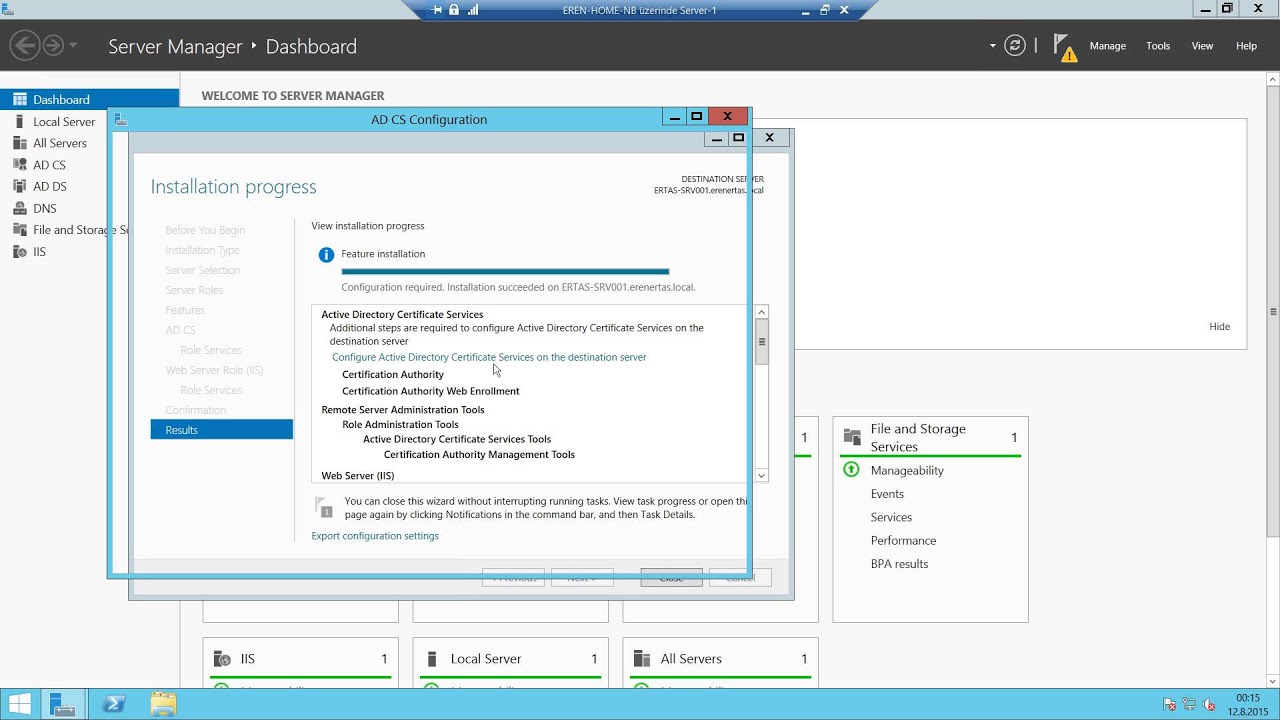Click Hide in the welcome tile

coord(1219,326)
